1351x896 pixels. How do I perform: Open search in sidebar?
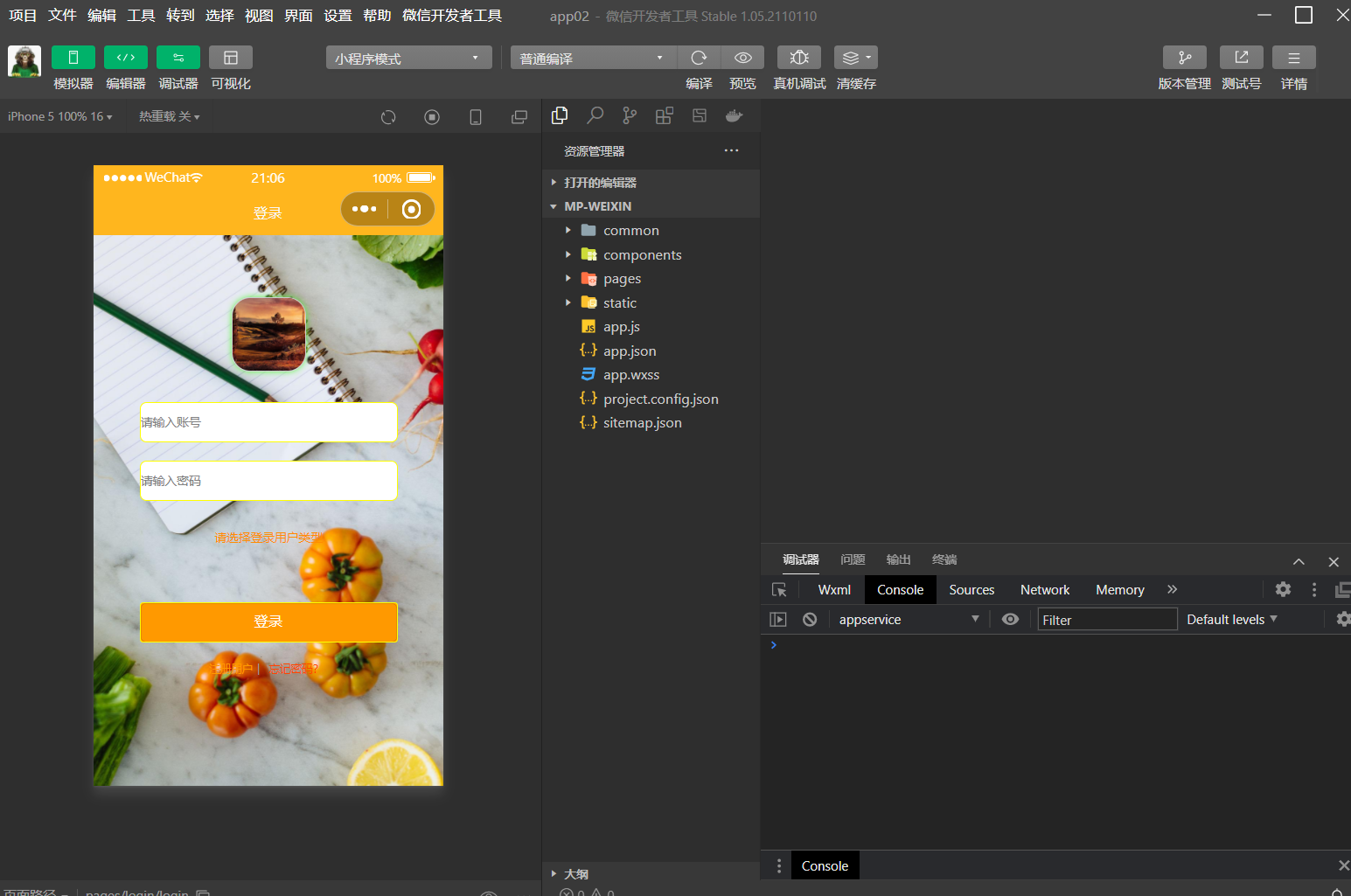[595, 115]
